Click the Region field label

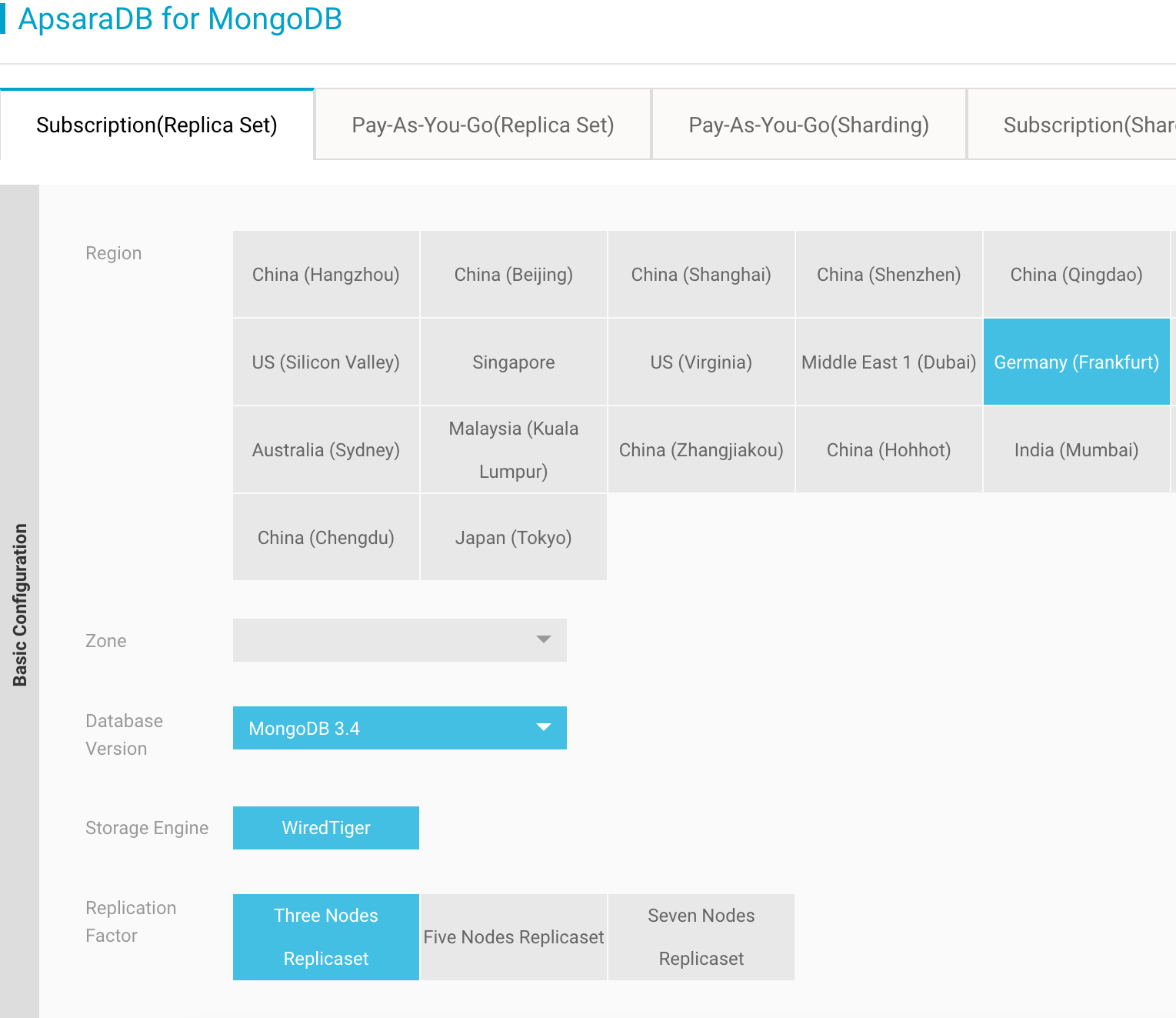tap(114, 253)
